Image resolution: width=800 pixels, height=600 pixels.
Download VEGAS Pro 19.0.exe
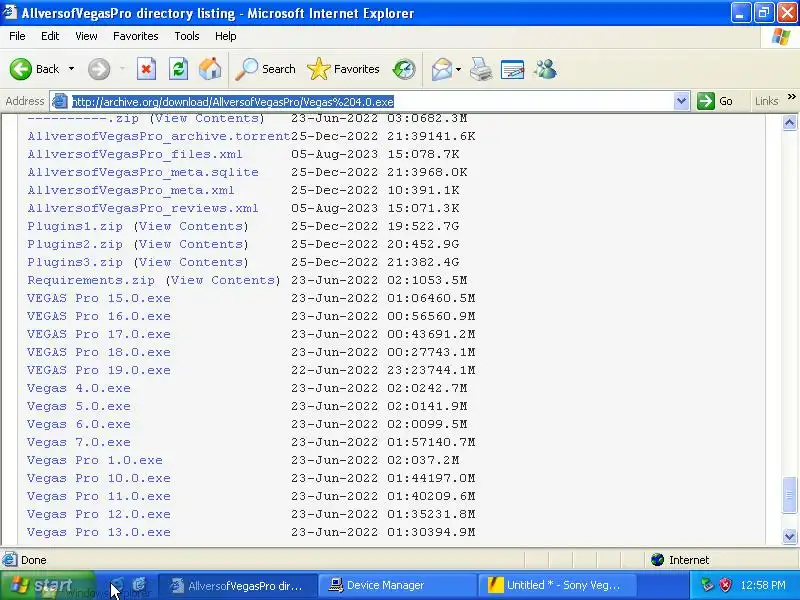tap(99, 370)
